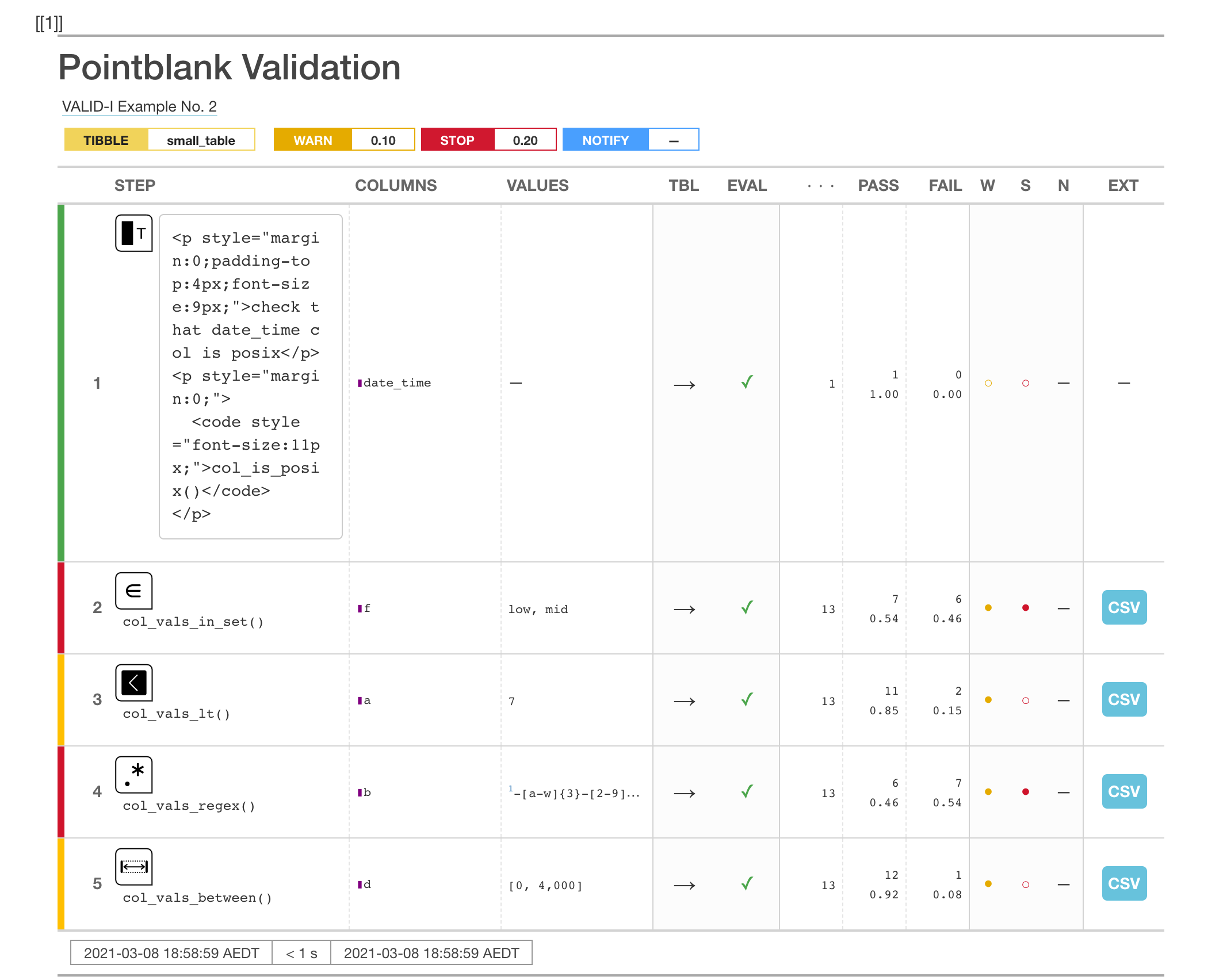This screenshot has height=980, width=1223.
Task: Select the col_vals_in_set membership icon
Action: [133, 591]
